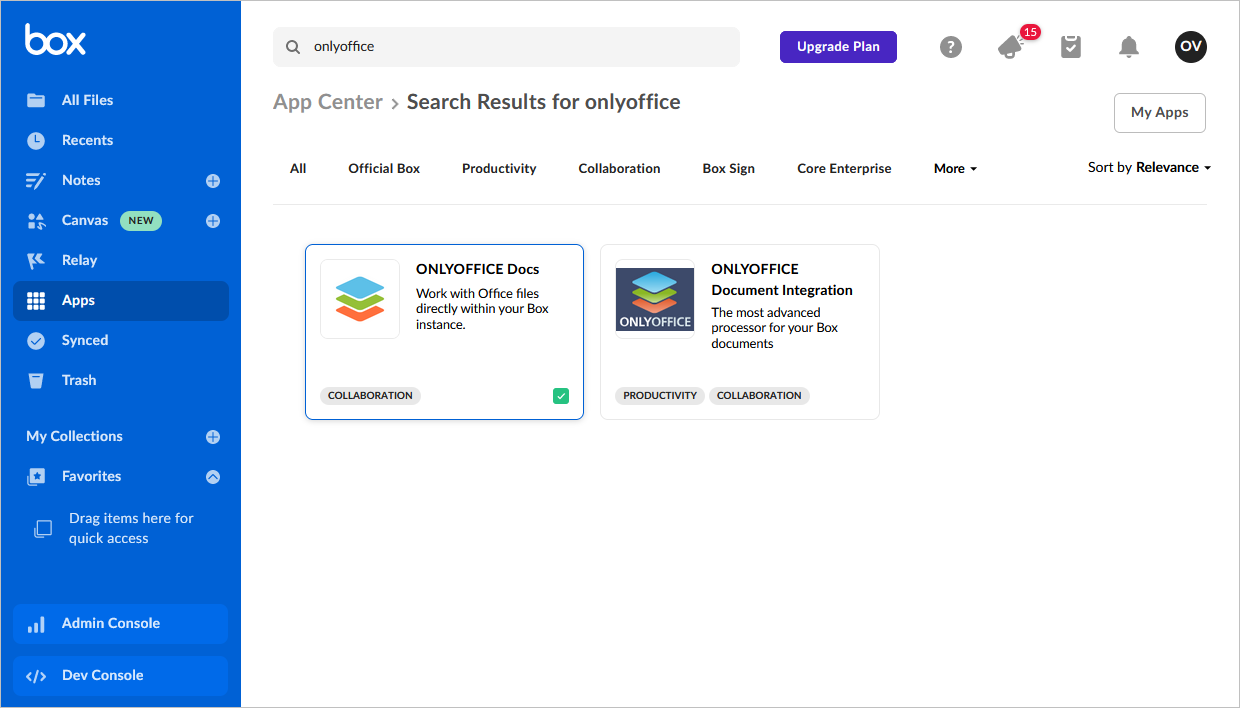This screenshot has height=708, width=1240.
Task: Check the notifications bell
Action: 1129,46
